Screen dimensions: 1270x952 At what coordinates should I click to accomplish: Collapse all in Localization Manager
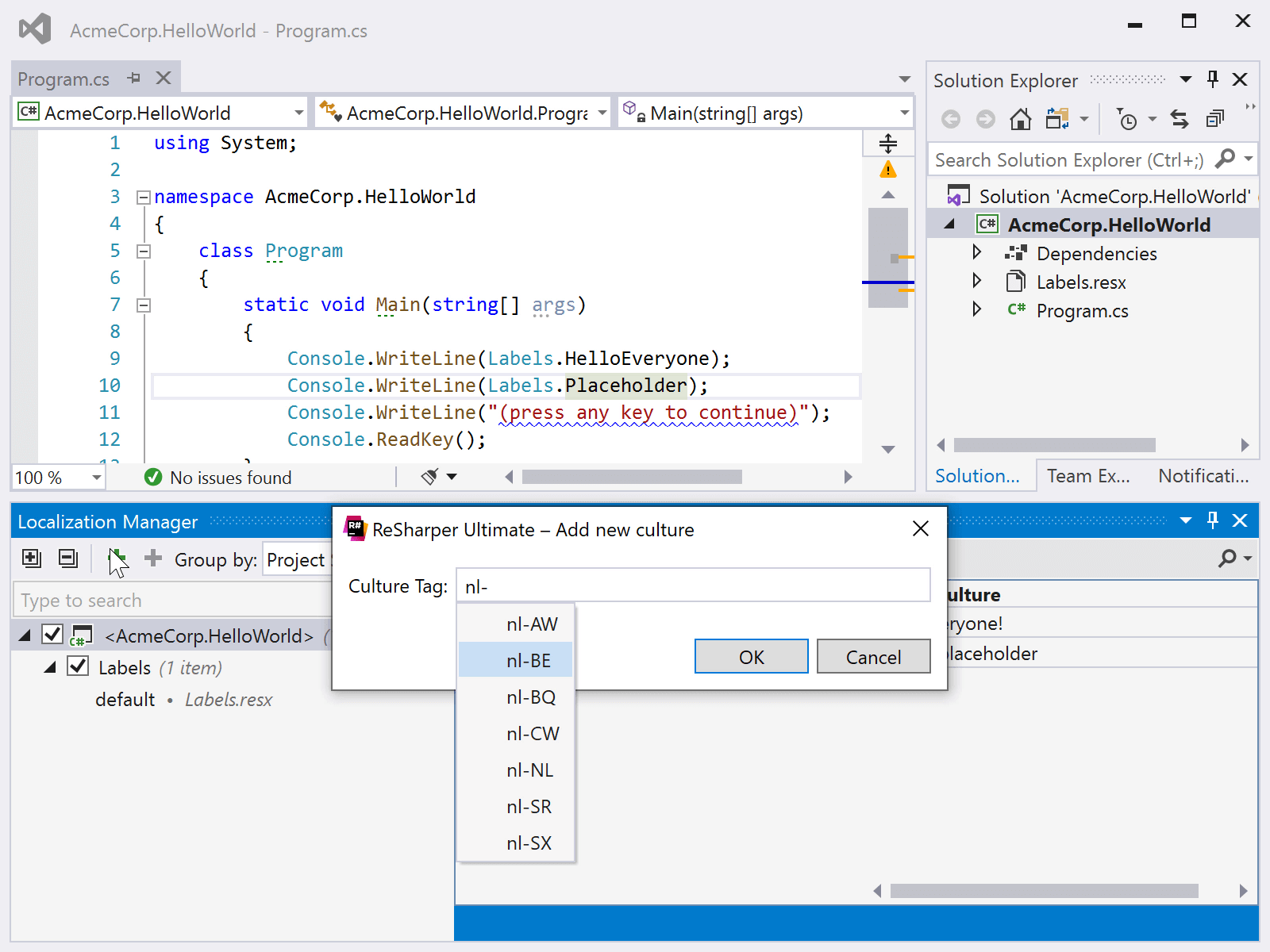69,559
